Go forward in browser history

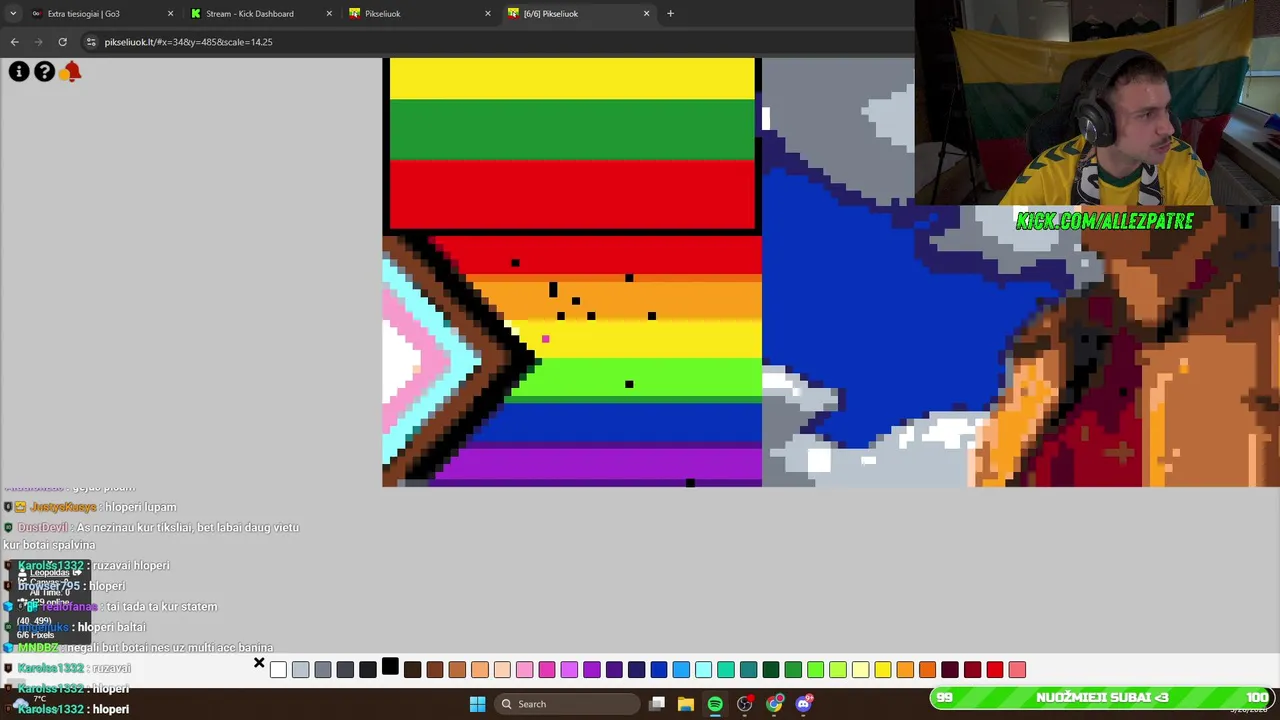(x=38, y=42)
